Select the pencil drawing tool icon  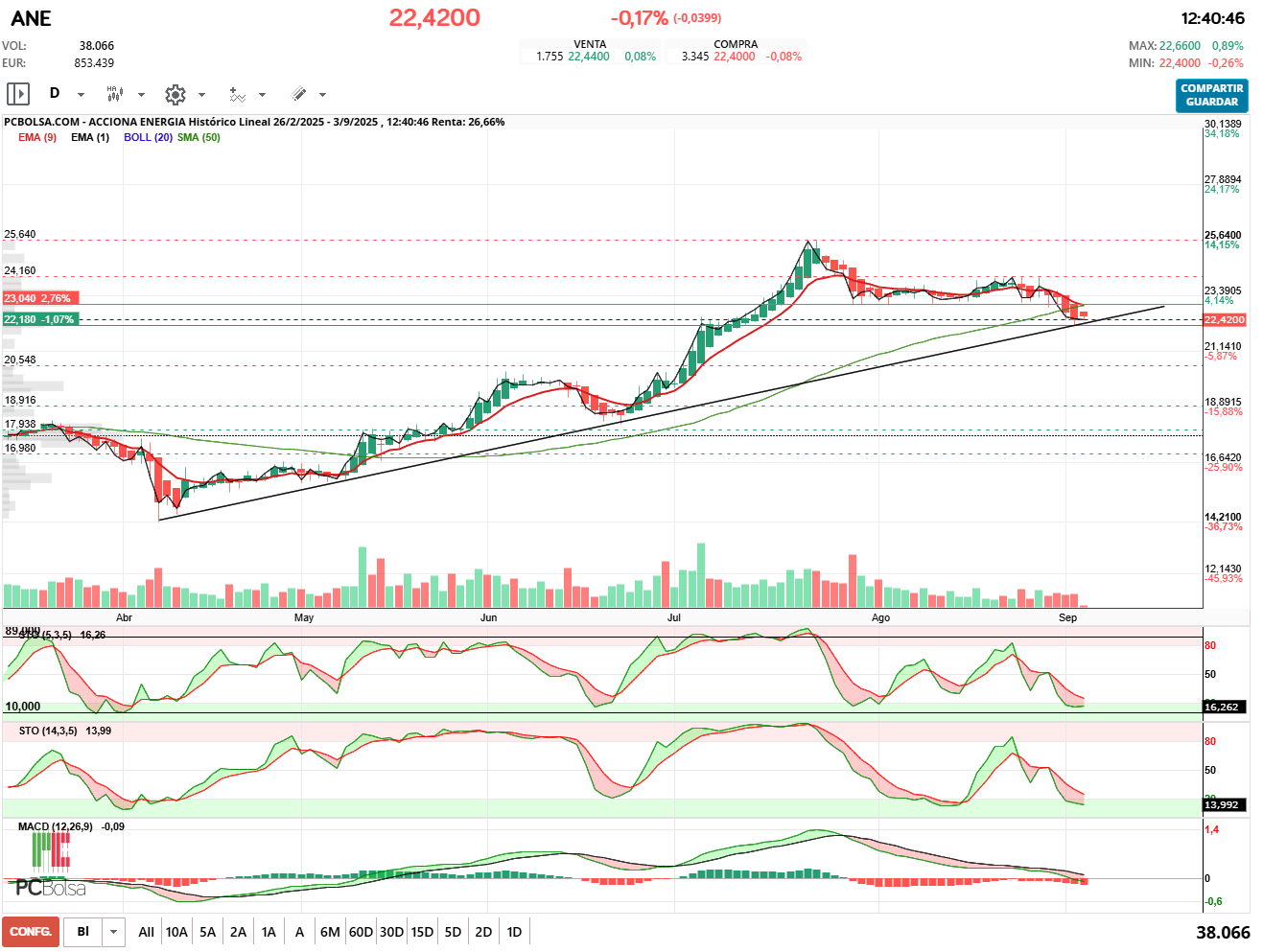click(x=298, y=94)
